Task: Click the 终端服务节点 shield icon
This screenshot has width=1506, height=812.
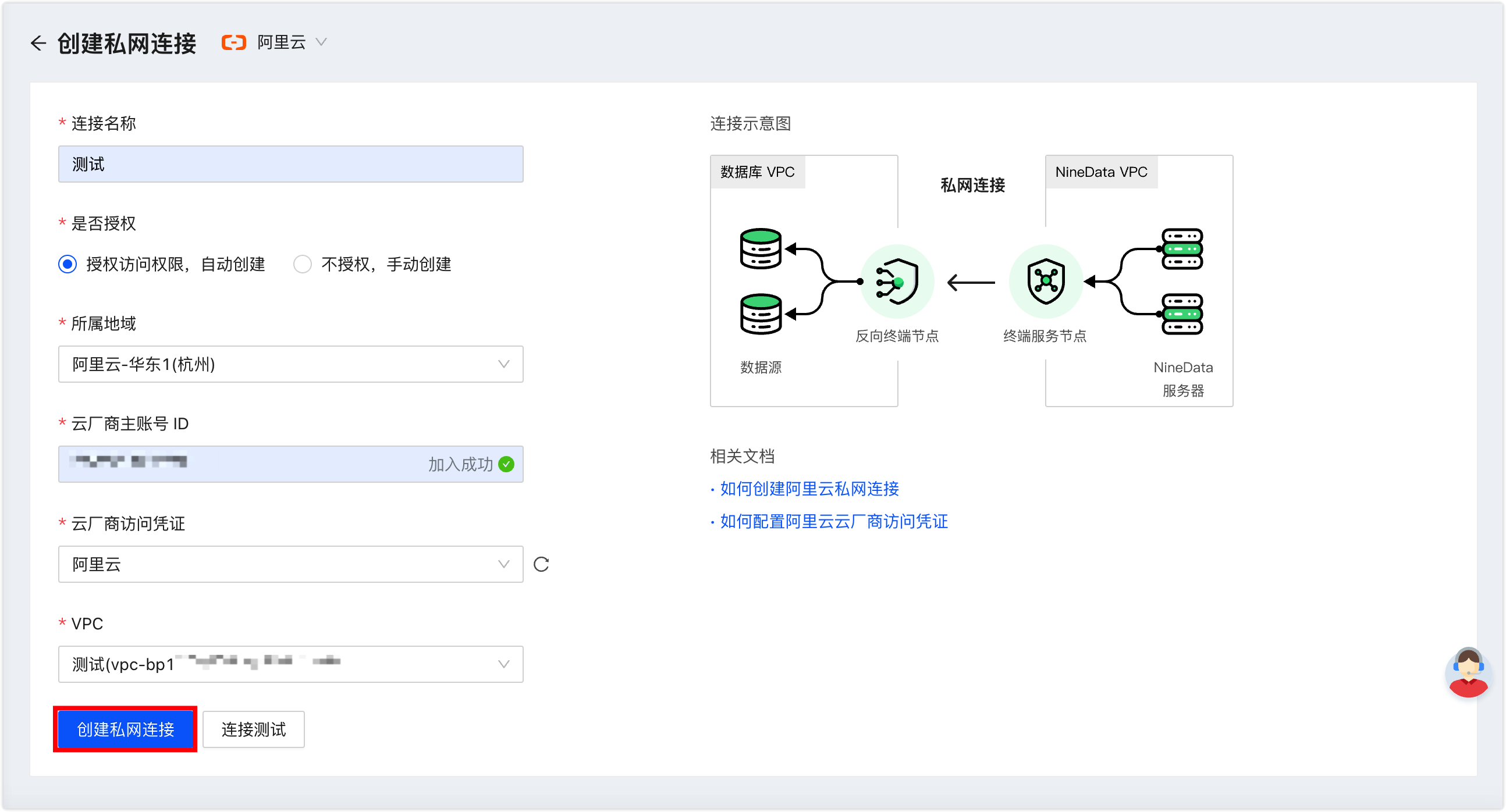Action: point(1046,282)
